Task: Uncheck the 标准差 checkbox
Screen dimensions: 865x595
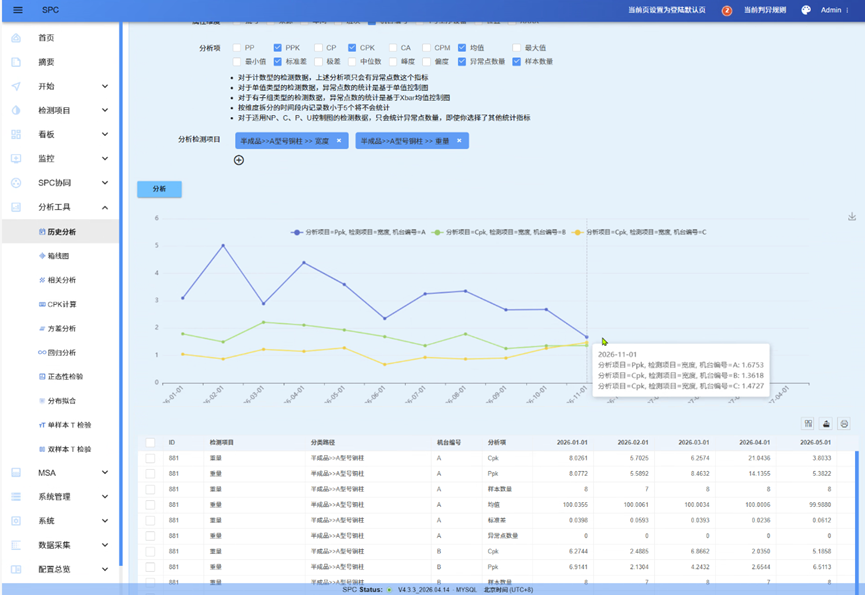Action: click(x=277, y=62)
